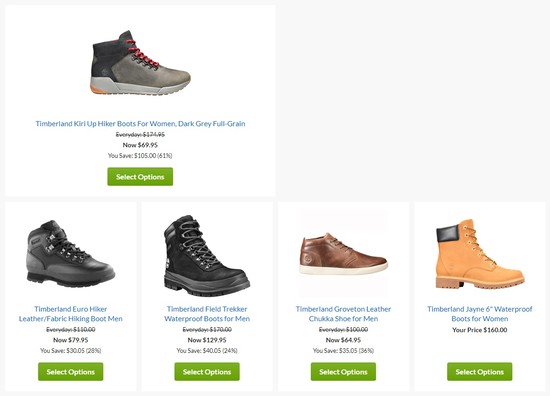Select Options for Jayne Waterproof Boots
Viewport: 550px width, 396px height.
pyautogui.click(x=480, y=372)
